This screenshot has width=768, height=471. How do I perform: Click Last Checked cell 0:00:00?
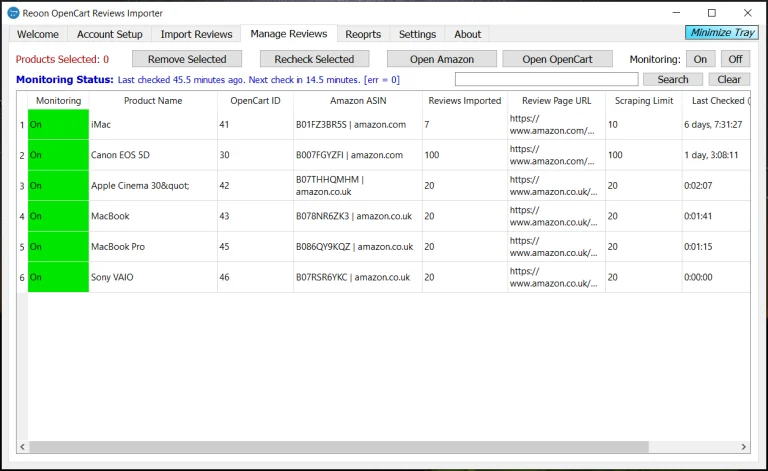point(716,277)
